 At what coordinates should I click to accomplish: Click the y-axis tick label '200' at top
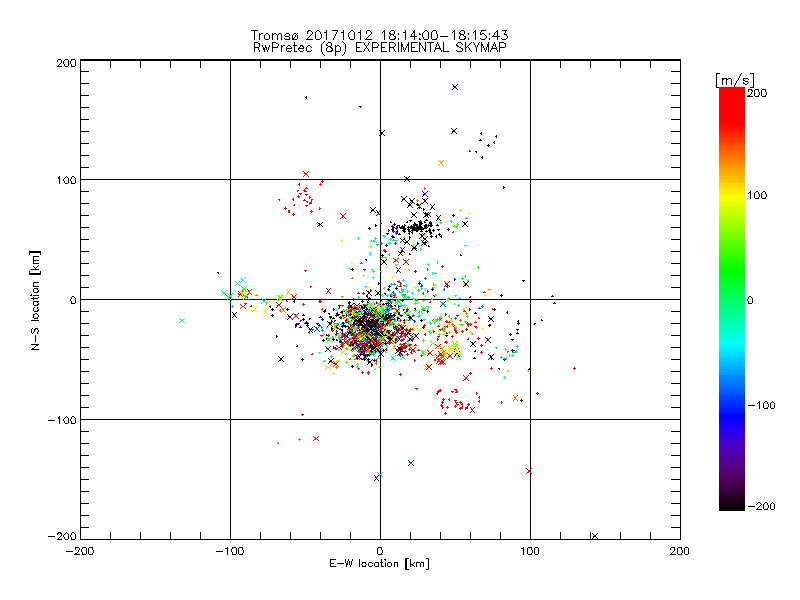coord(66,63)
